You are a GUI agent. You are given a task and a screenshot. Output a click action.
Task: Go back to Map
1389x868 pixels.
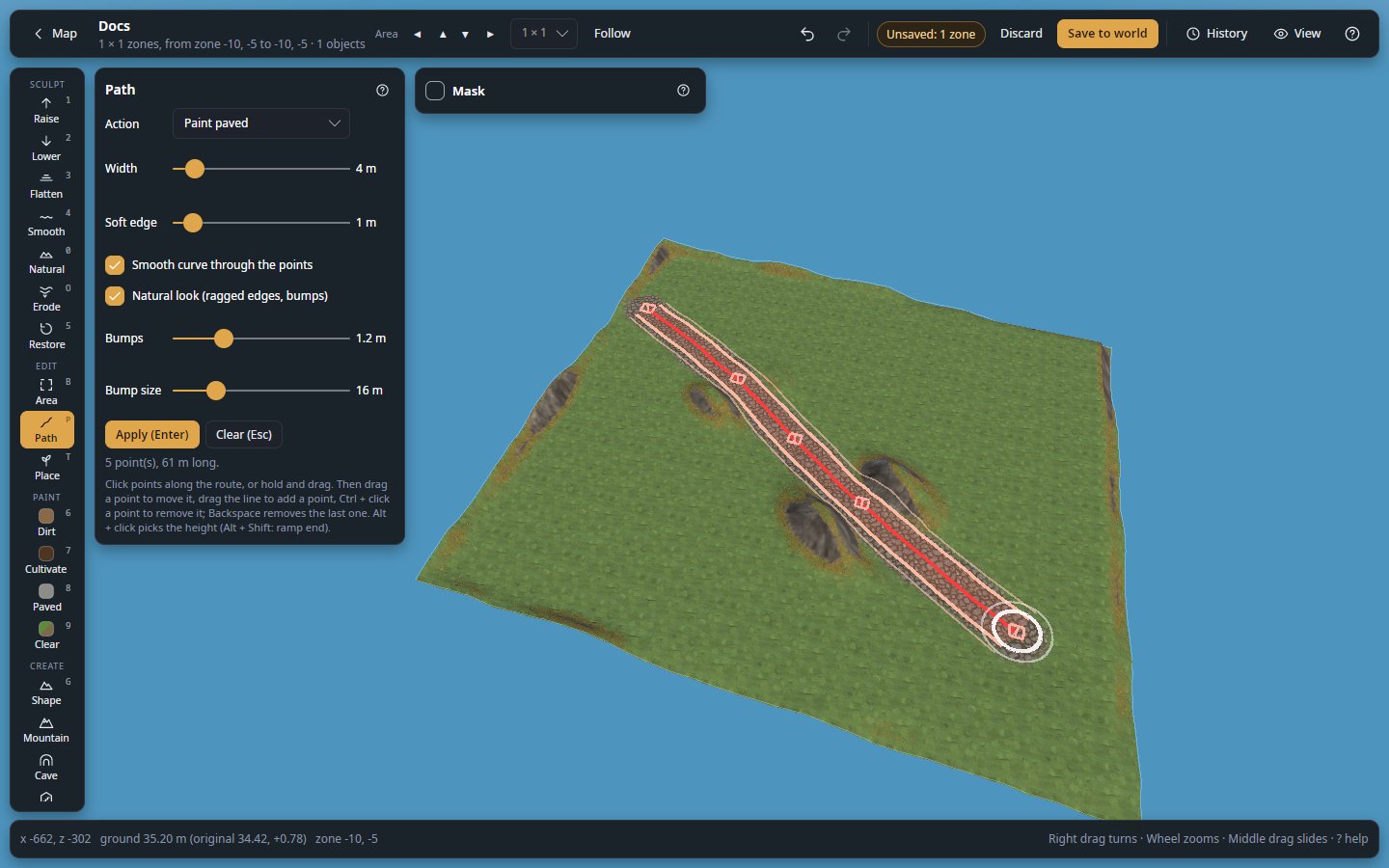pos(55,34)
